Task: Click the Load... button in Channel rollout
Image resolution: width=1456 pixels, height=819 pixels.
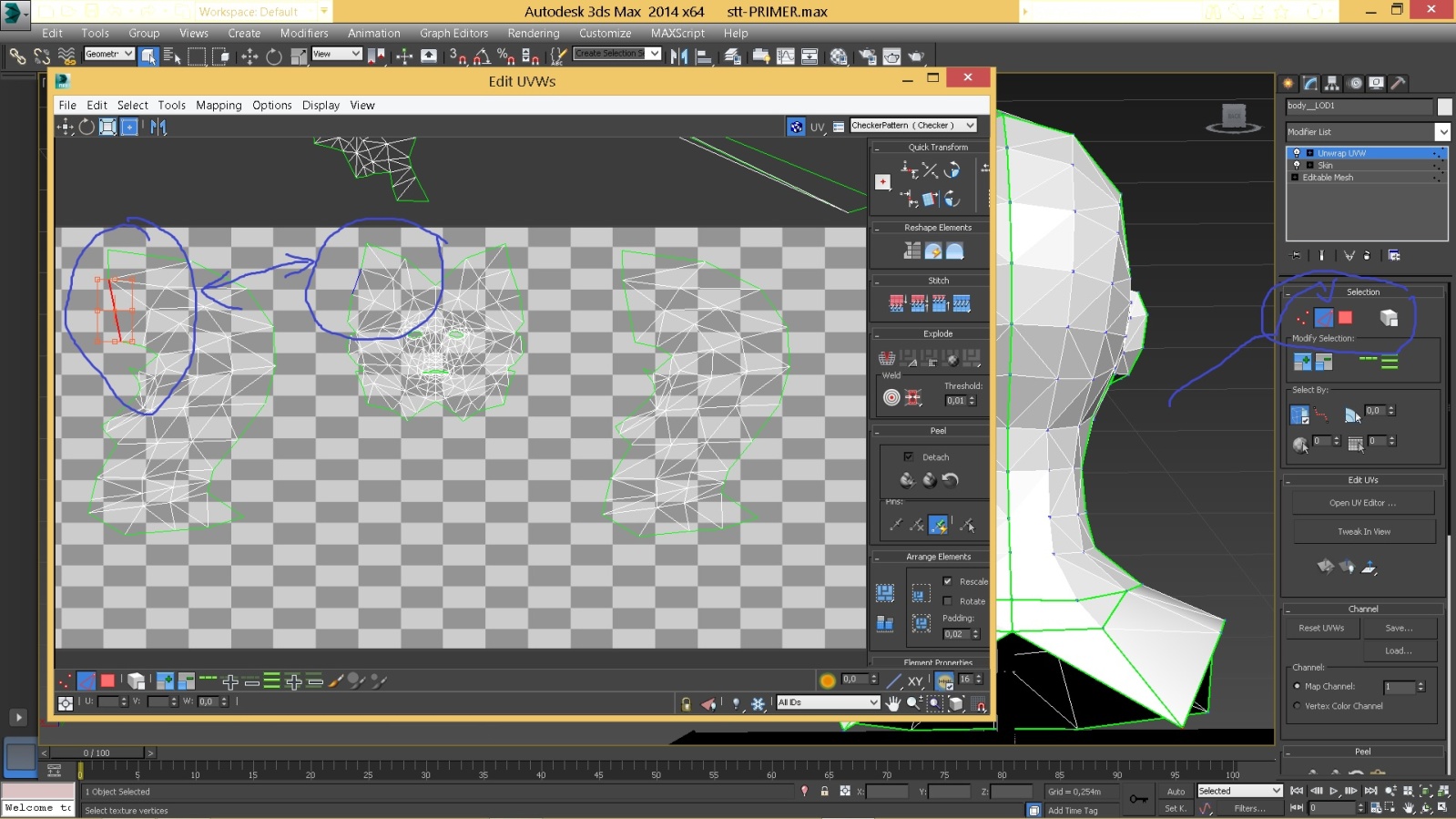Action: point(1400,650)
